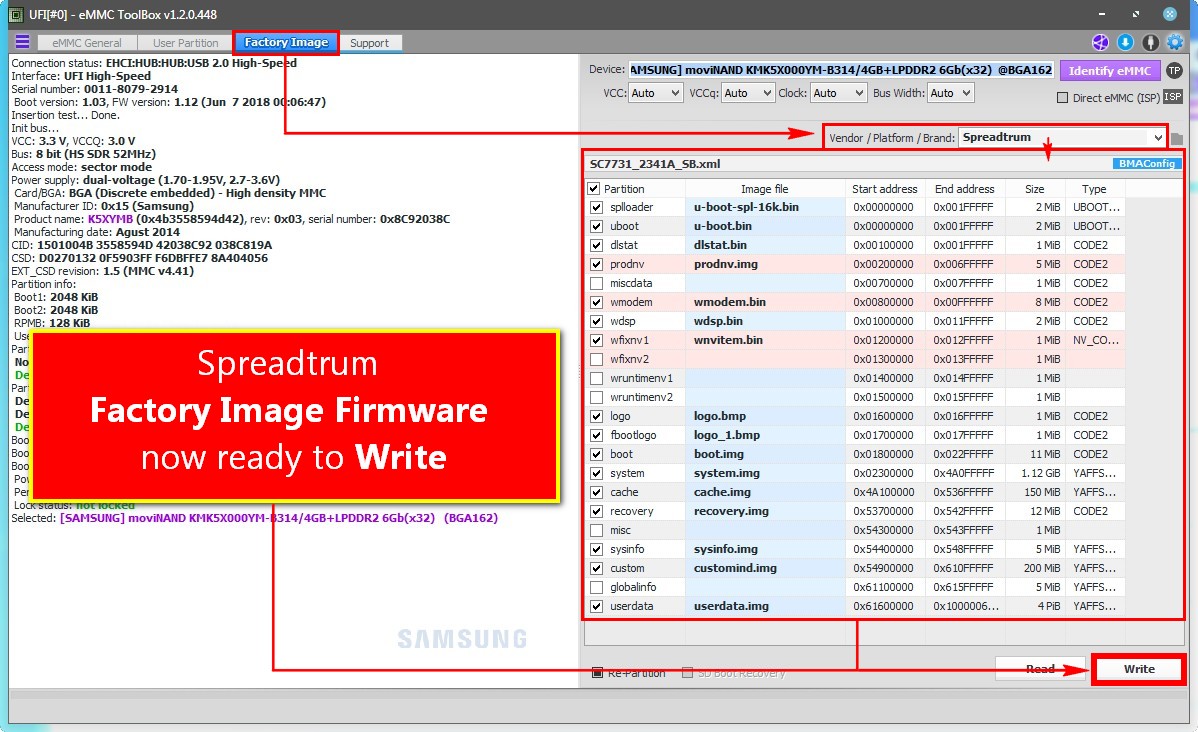Select the boot.img image file cell
This screenshot has width=1198, height=732.
765,454
